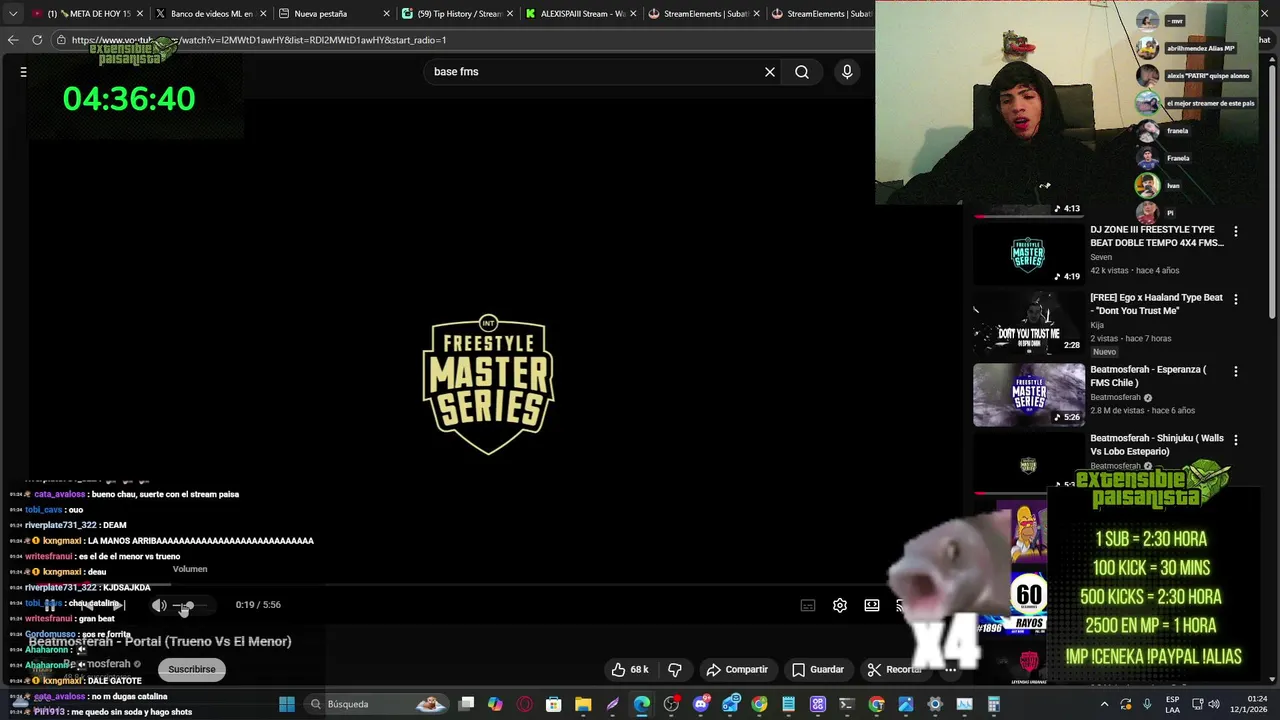The height and width of the screenshot is (720, 1280).
Task: Open Windows Settings gear on taskbar
Action: [x=935, y=704]
